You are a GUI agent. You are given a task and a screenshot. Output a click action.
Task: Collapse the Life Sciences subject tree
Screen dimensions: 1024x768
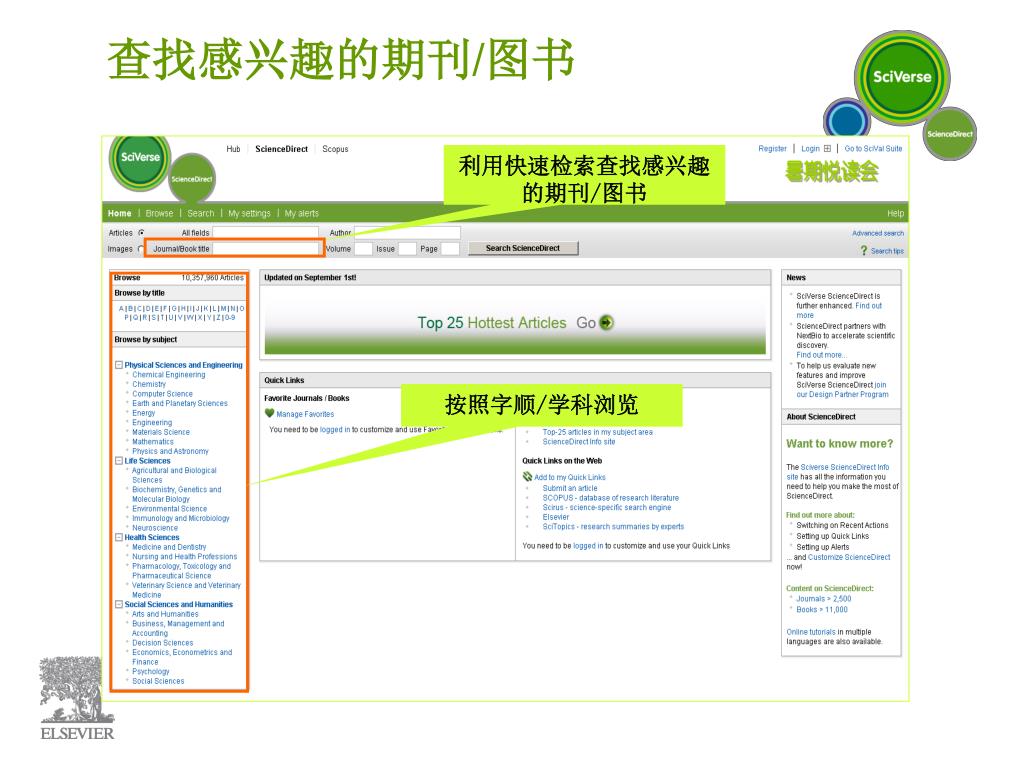click(119, 461)
